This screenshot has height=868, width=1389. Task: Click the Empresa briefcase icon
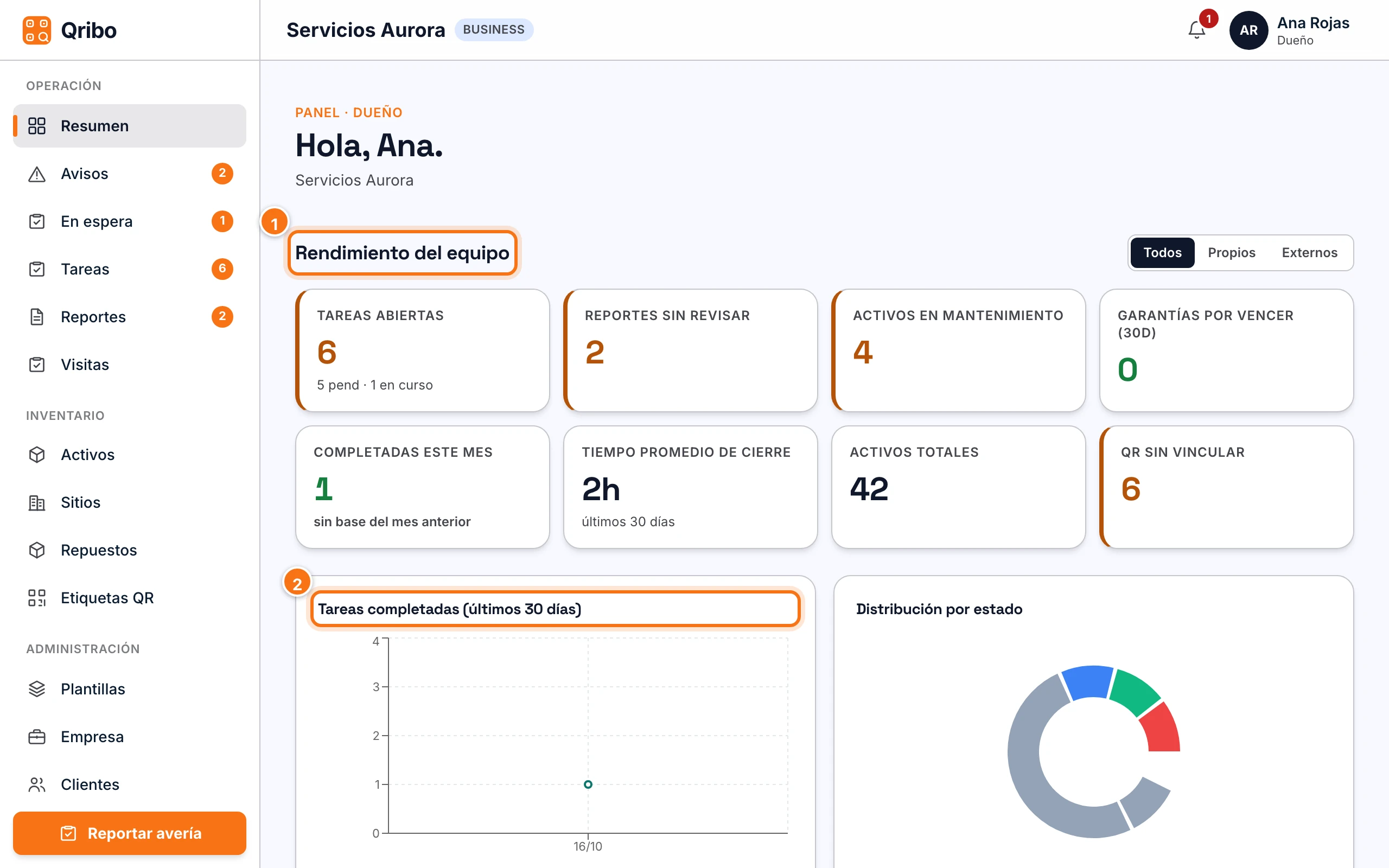click(37, 737)
